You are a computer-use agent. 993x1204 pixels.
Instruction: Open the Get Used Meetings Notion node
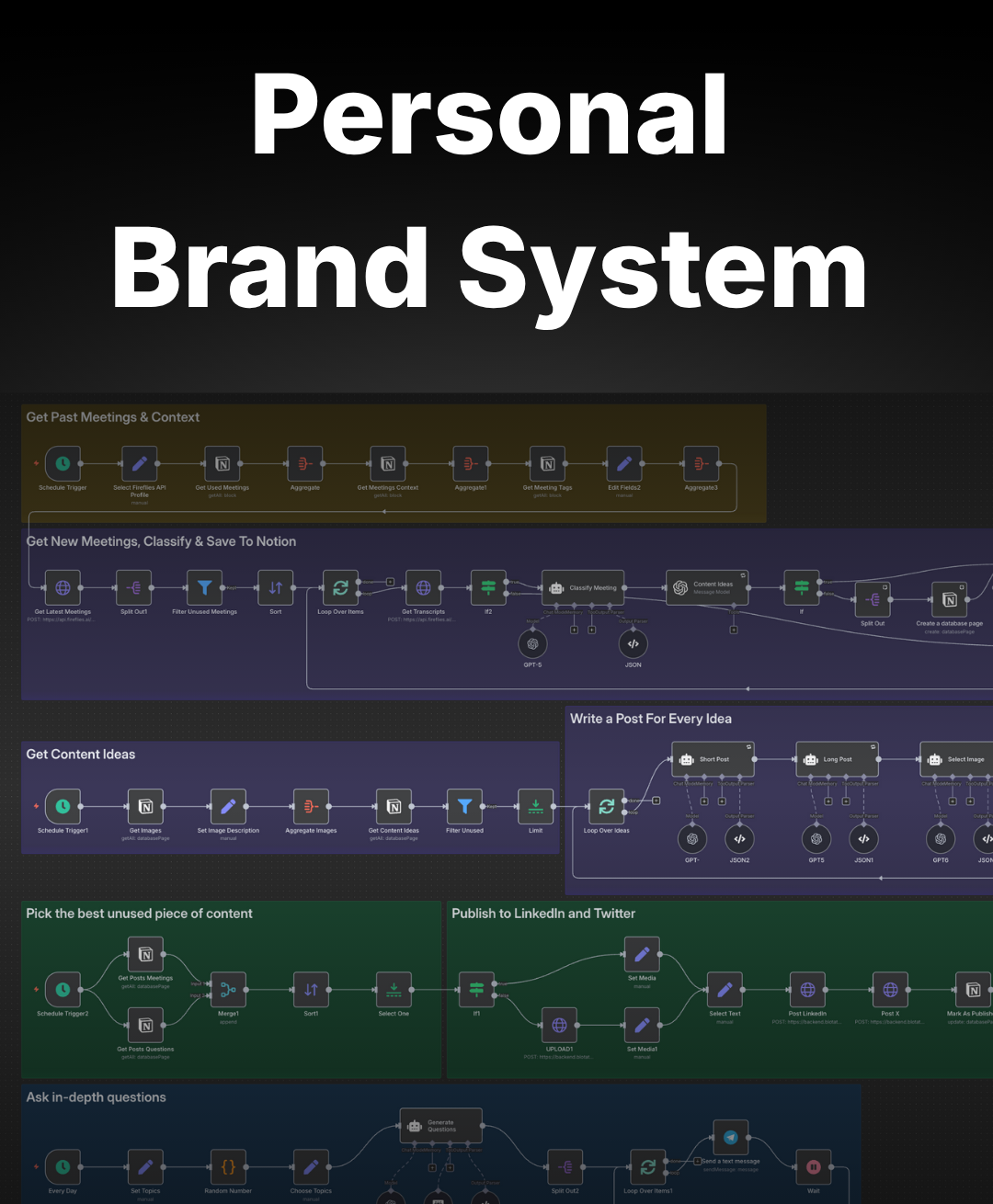click(223, 463)
